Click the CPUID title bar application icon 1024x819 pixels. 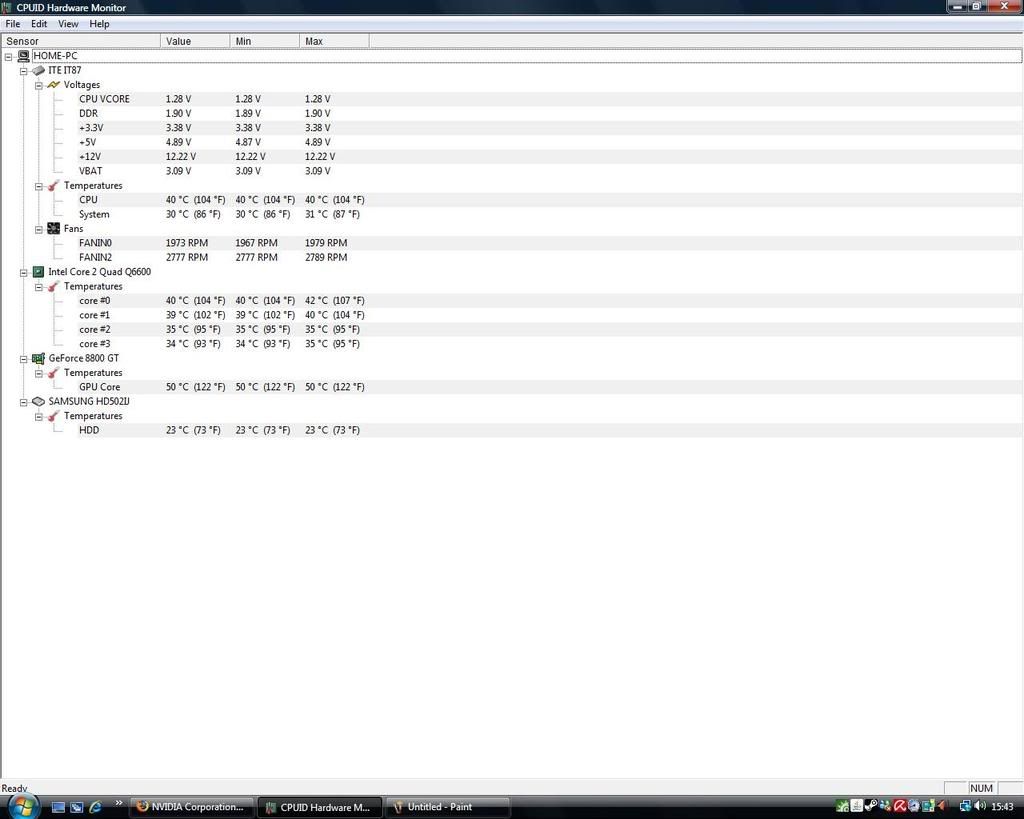pos(7,8)
